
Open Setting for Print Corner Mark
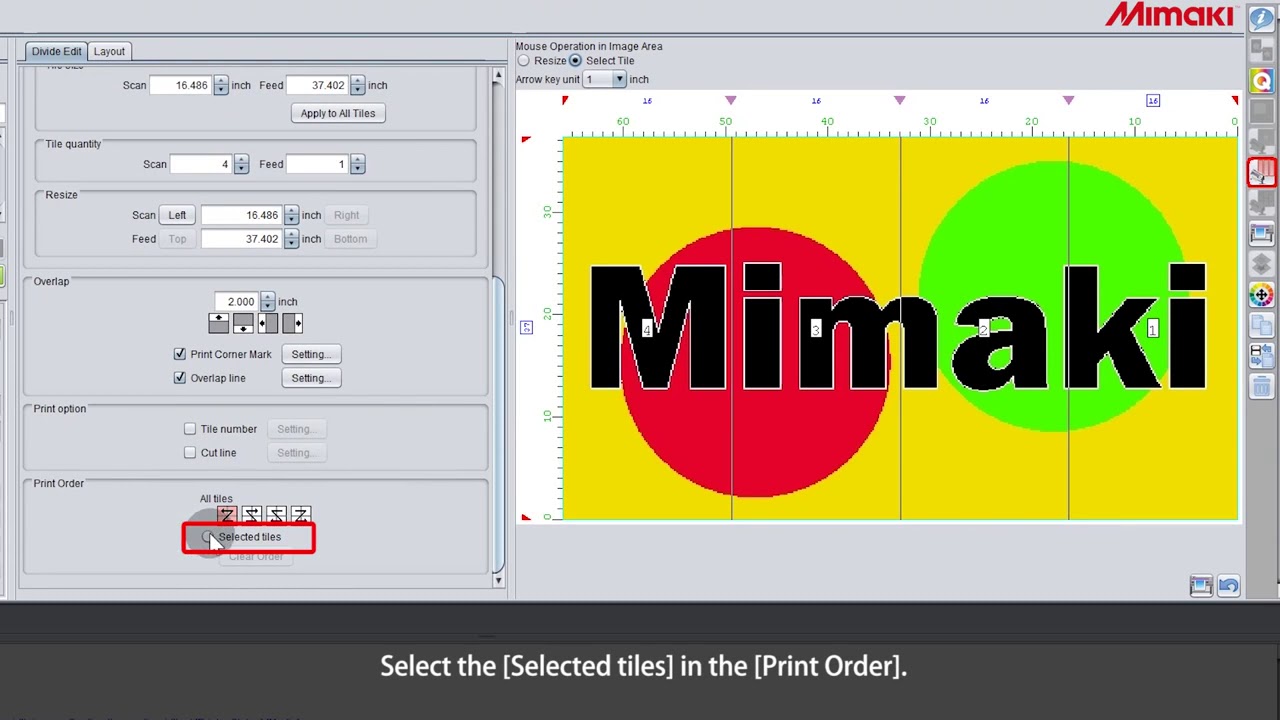311,354
